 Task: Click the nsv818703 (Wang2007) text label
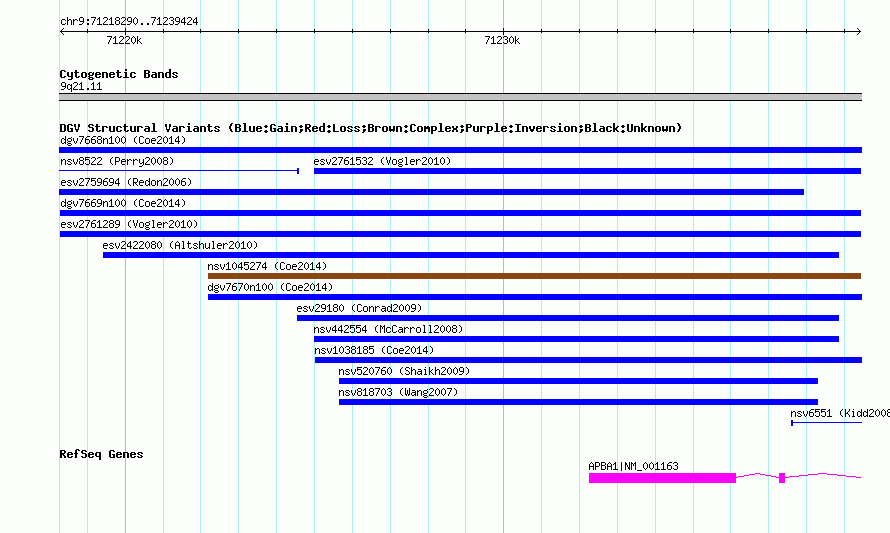click(x=398, y=392)
